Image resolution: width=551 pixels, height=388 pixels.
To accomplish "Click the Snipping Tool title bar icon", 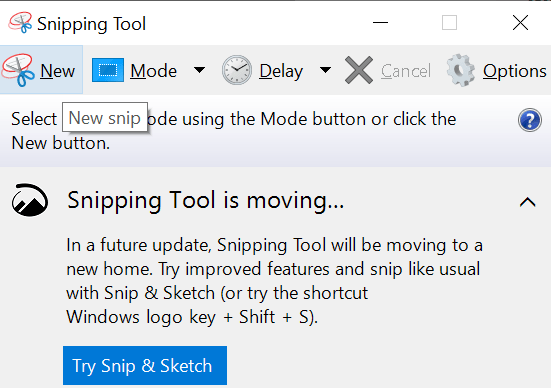I will [20, 23].
